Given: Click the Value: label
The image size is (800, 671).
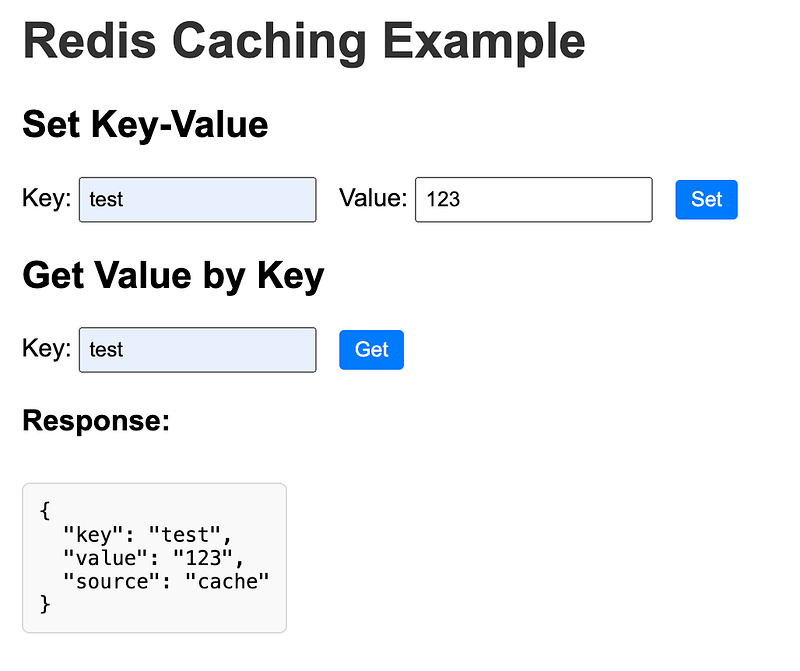Looking at the screenshot, I should point(373,198).
